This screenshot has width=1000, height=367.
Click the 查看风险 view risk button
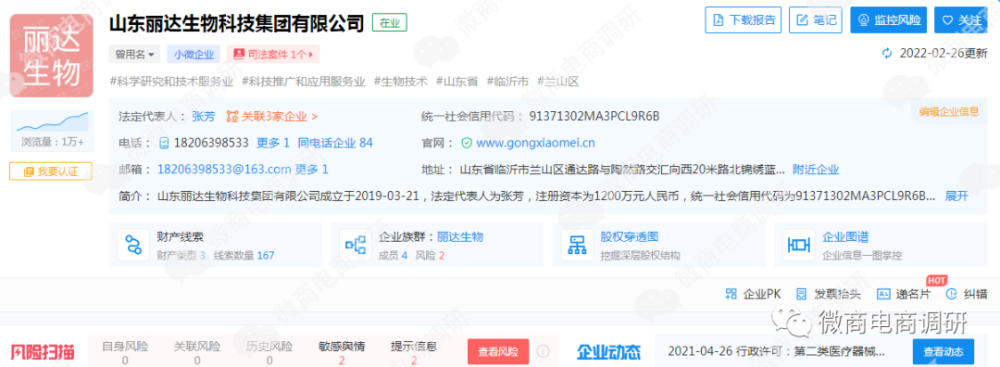coord(498,351)
